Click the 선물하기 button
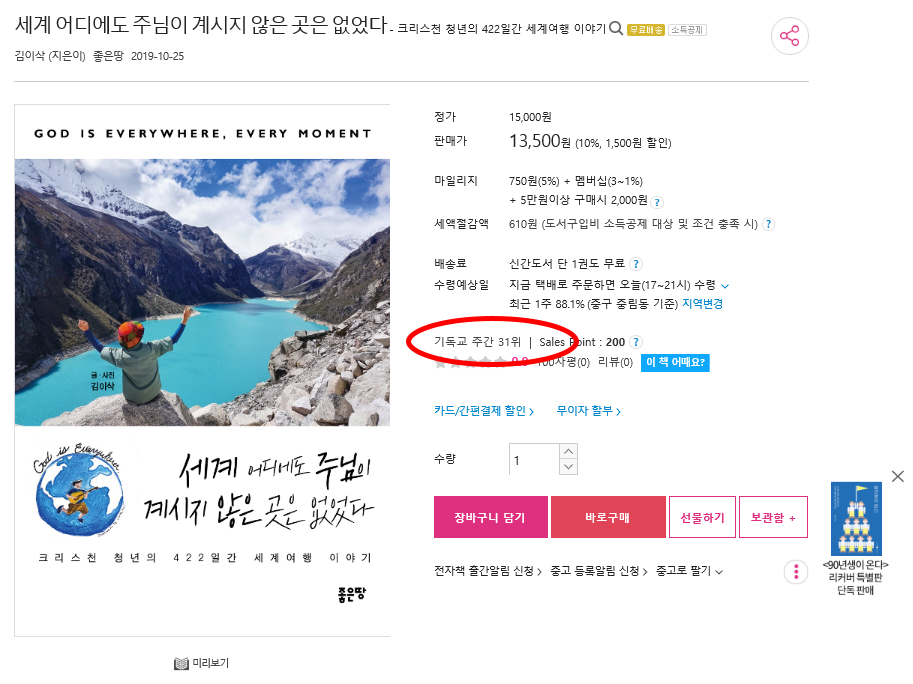 click(702, 517)
